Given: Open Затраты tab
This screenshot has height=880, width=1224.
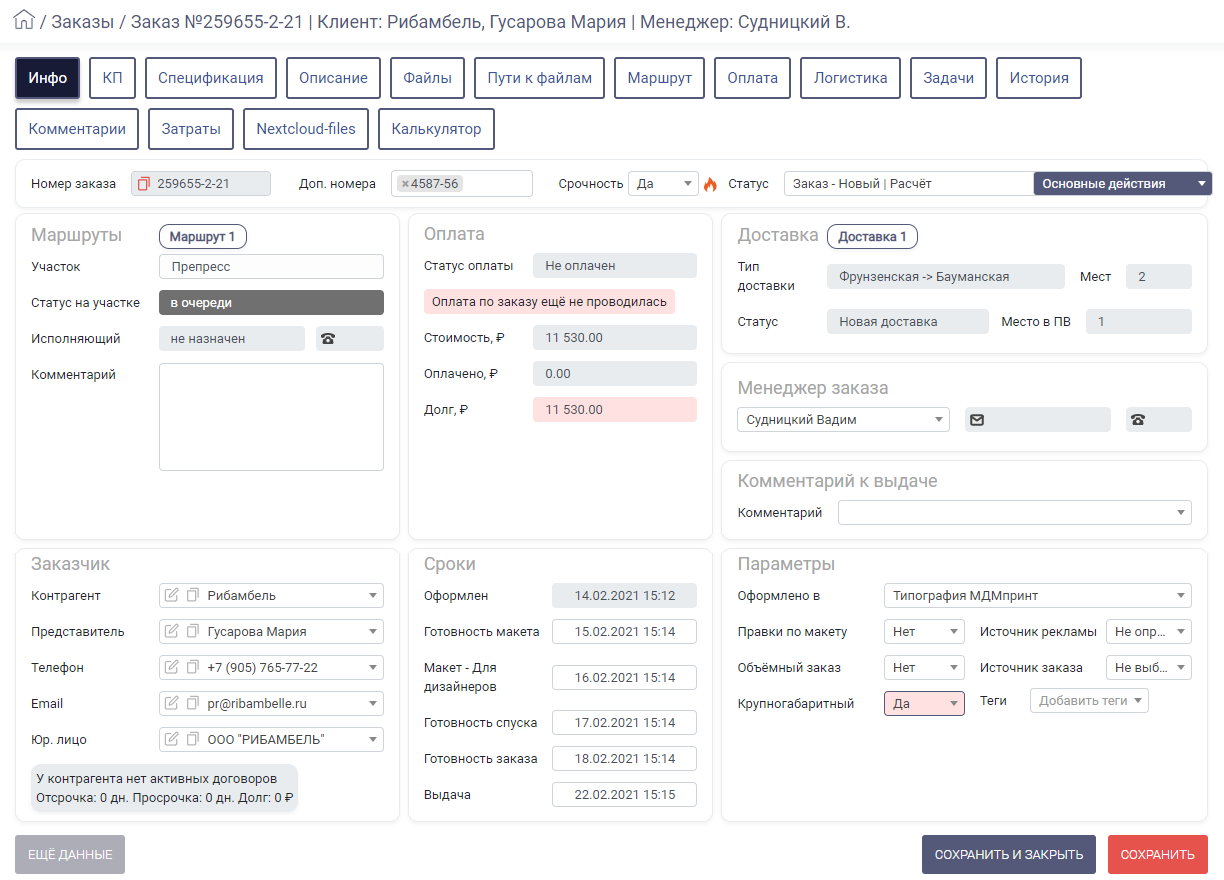Looking at the screenshot, I should pyautogui.click(x=191, y=129).
